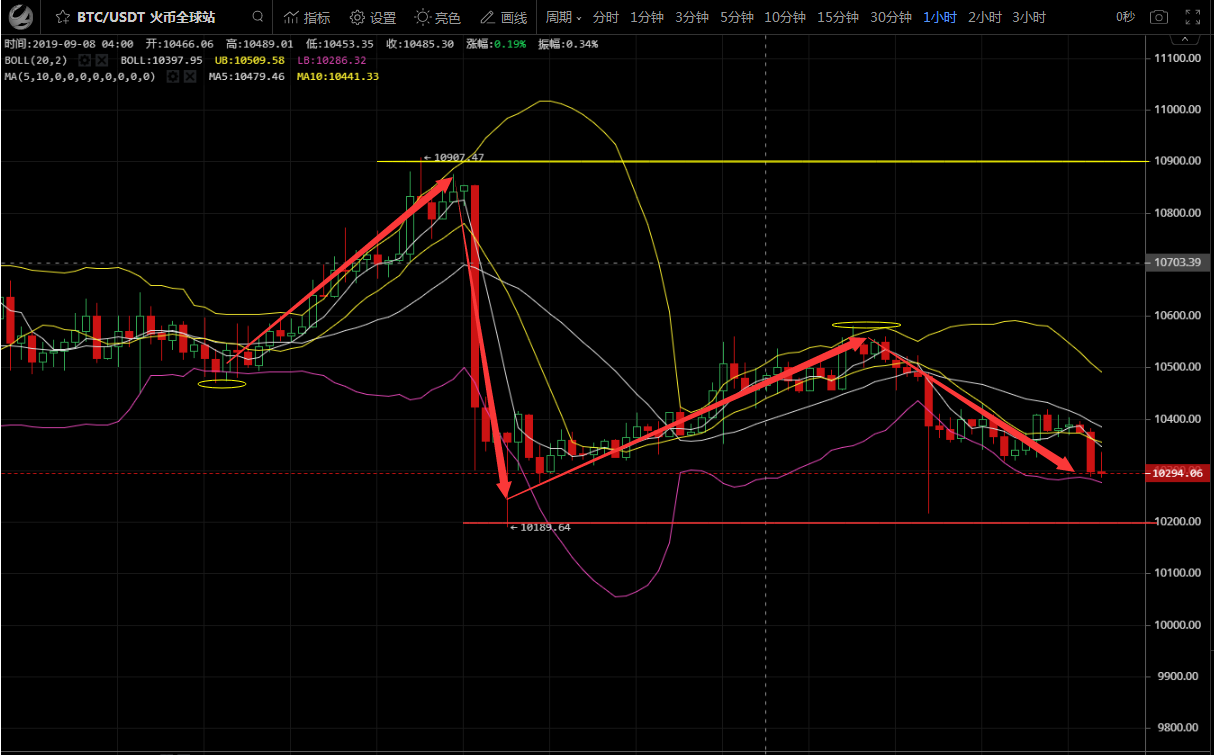Switch to the 3小时 interval
Screen dimensions: 1214x755
tap(1029, 17)
